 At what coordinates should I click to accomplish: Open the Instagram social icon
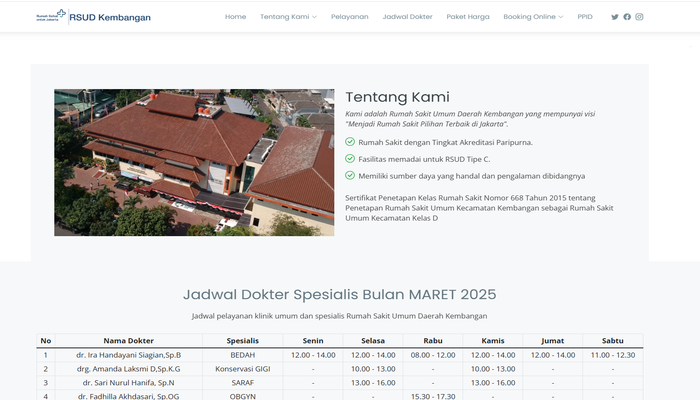click(639, 17)
